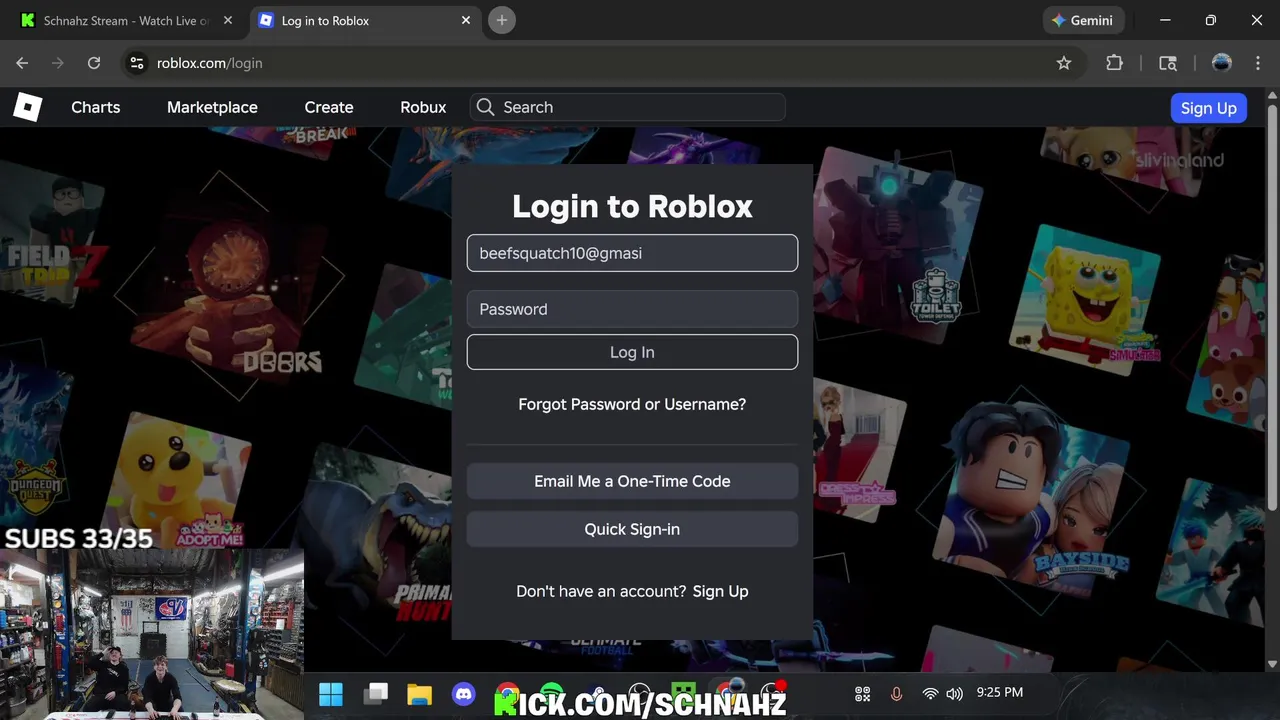Focus the Password input field
Screen dimensions: 1280x720
(x=632, y=309)
